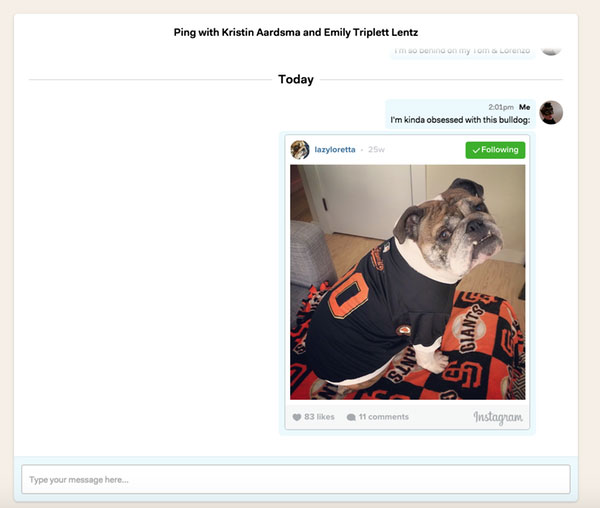
Task: Click the 25w post timestamp
Action: coord(376,150)
